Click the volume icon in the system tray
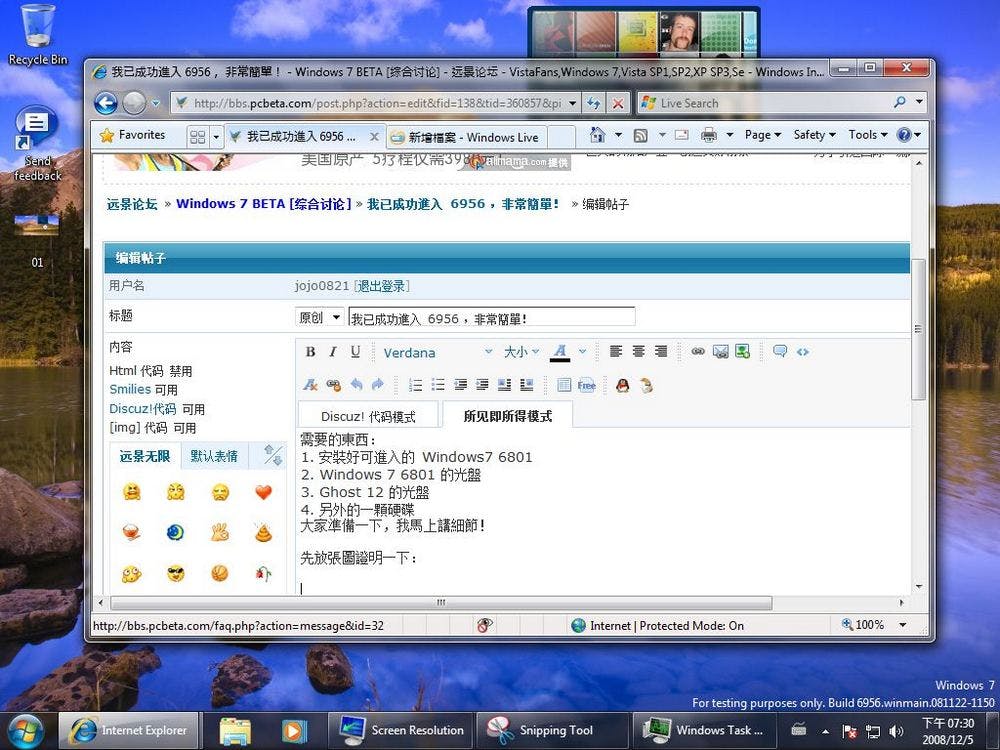The image size is (1000, 750). (896, 732)
